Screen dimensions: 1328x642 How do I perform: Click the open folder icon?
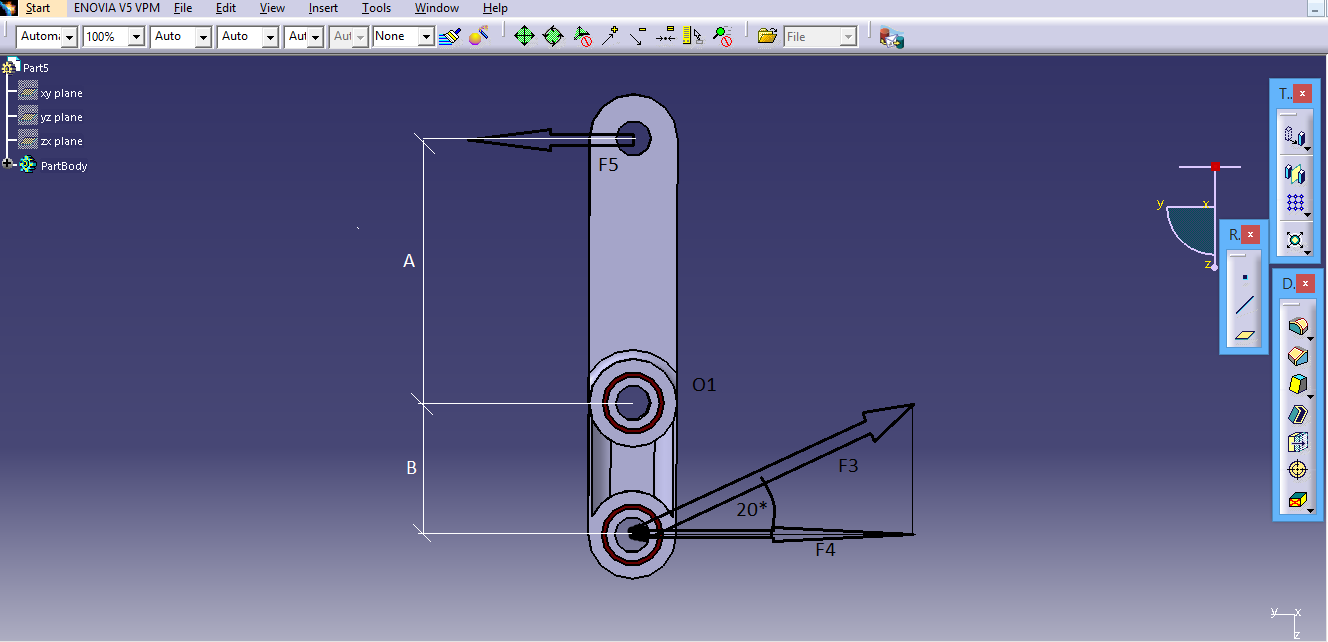pyautogui.click(x=767, y=36)
